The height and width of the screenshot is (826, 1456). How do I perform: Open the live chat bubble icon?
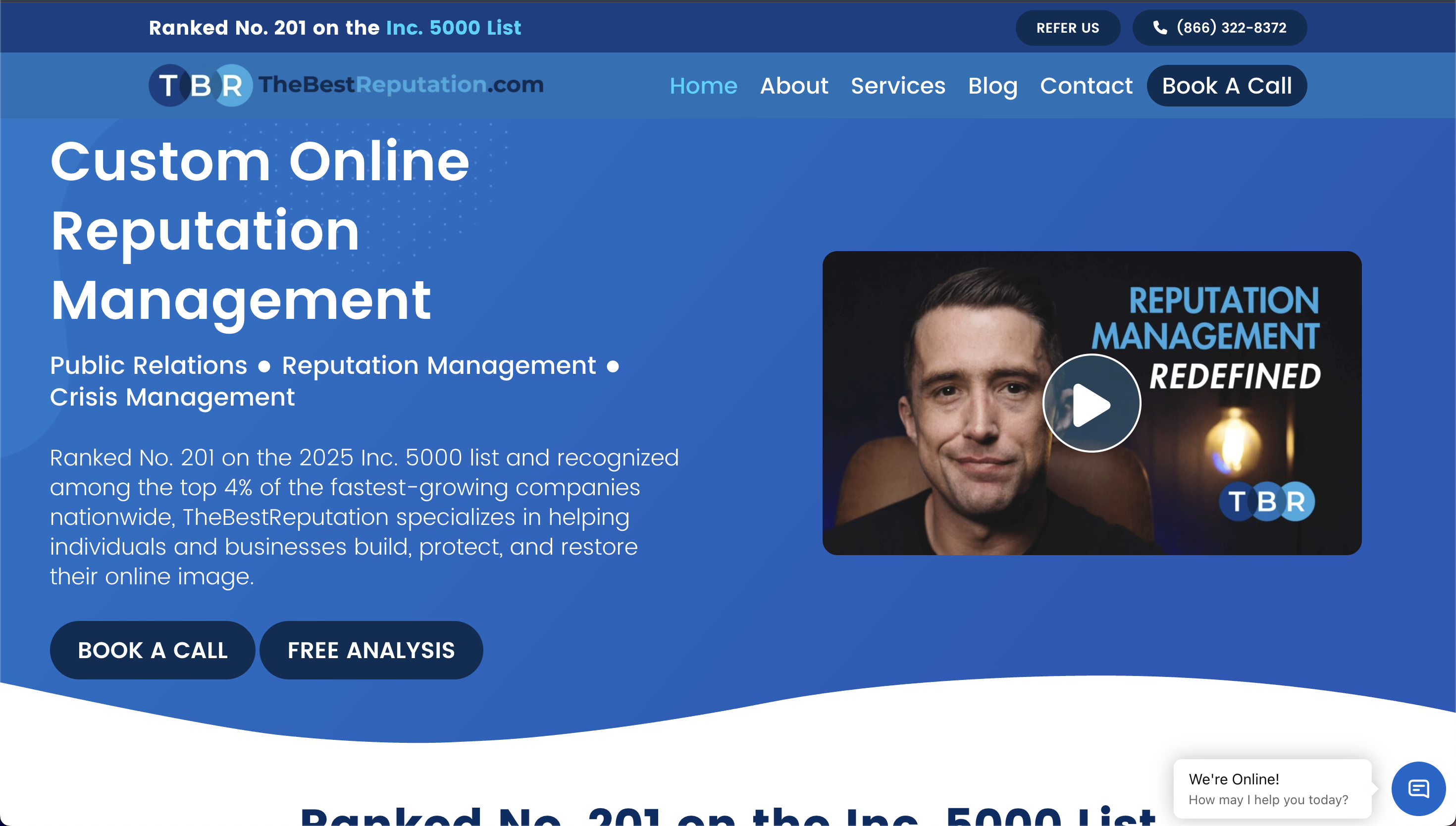pyautogui.click(x=1418, y=788)
